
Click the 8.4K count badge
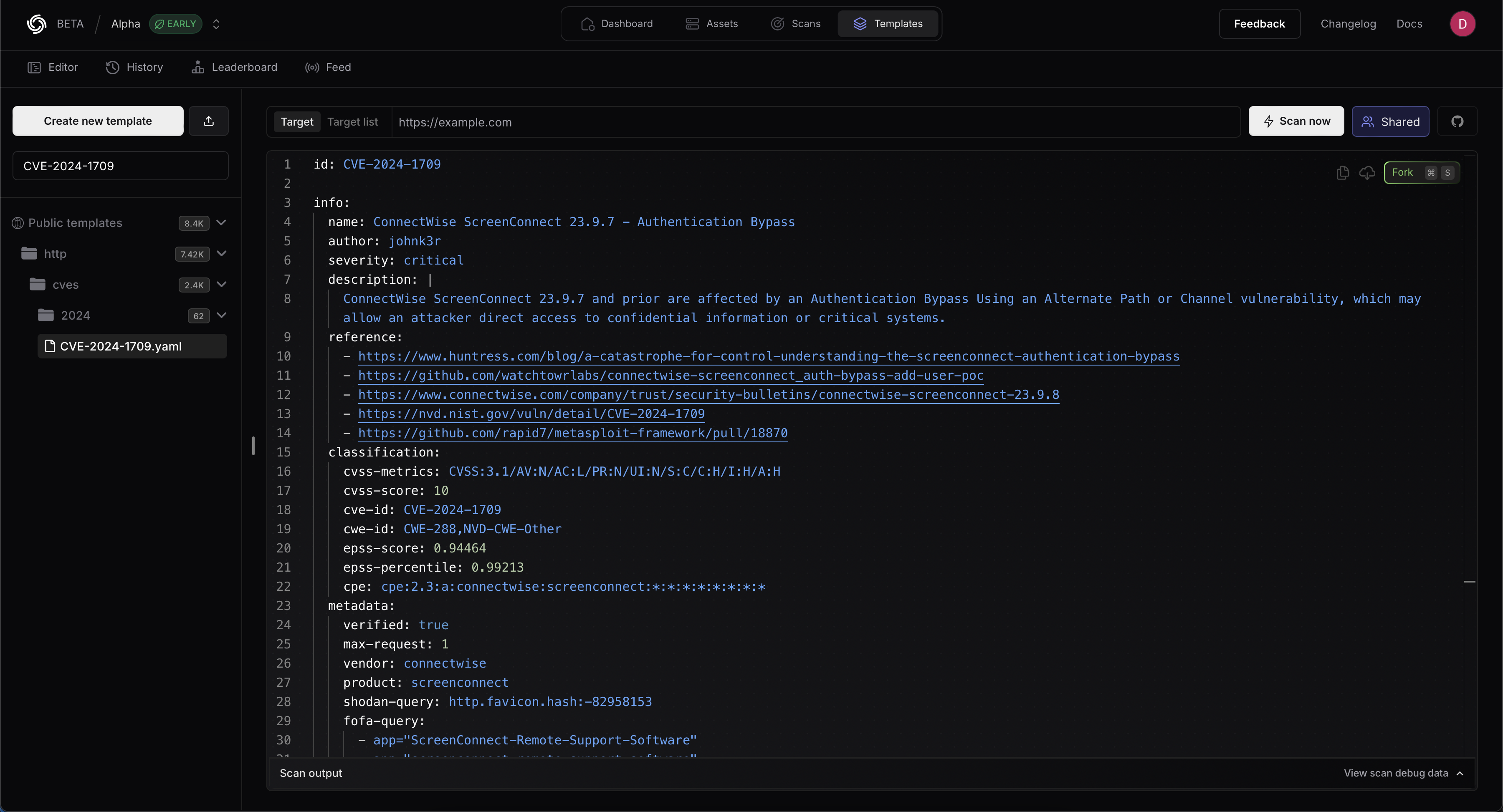click(194, 223)
